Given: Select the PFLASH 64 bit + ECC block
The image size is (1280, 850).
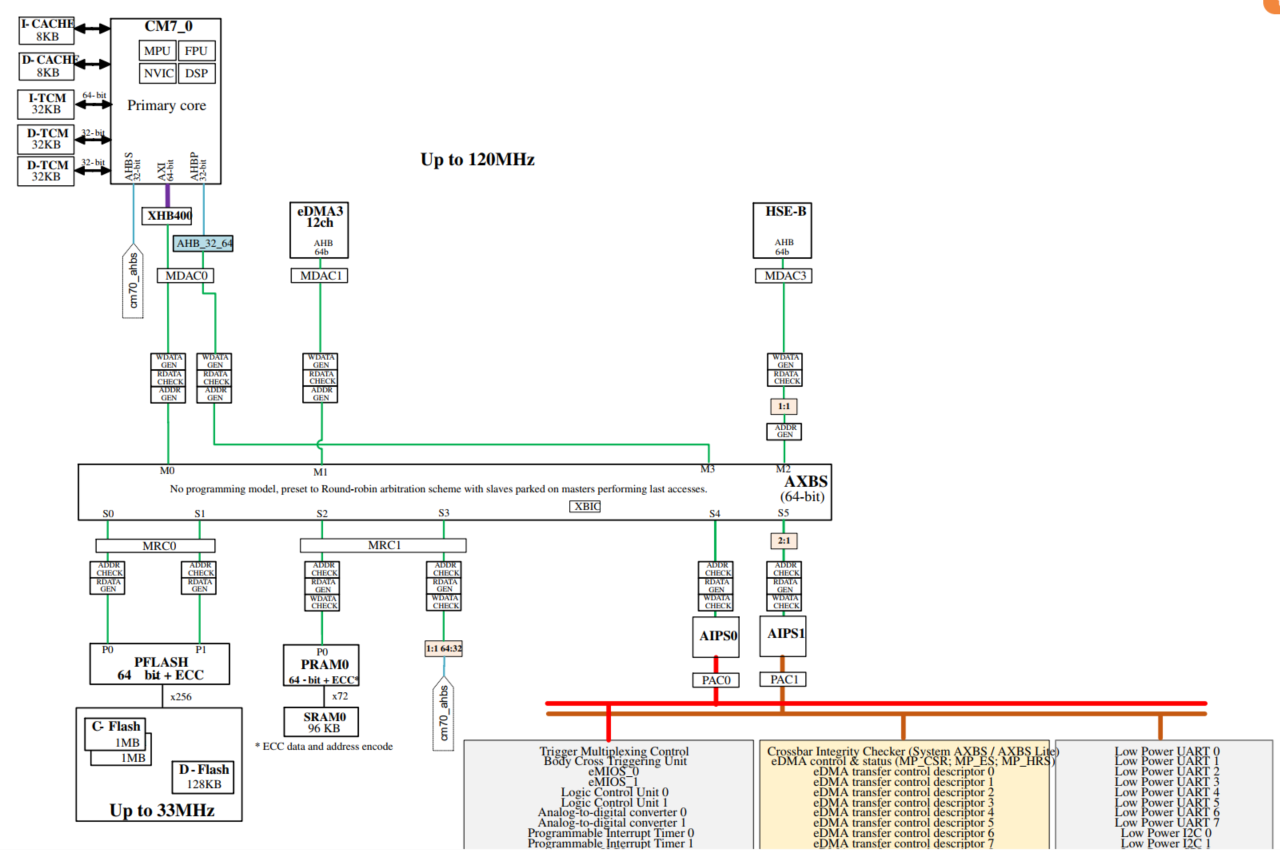Looking at the screenshot, I should (x=159, y=664).
